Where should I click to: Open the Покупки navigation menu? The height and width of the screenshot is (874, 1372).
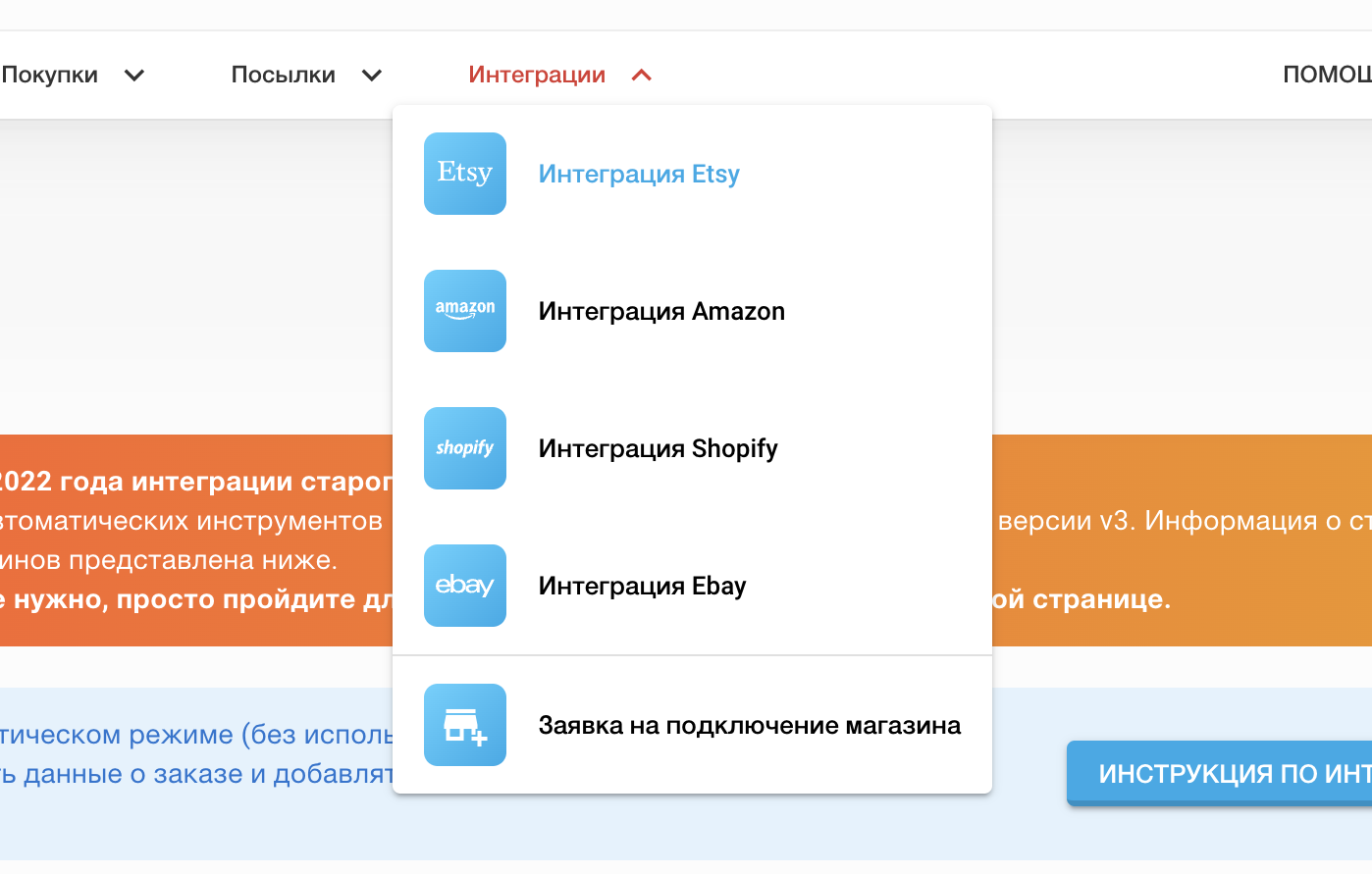[x=50, y=75]
